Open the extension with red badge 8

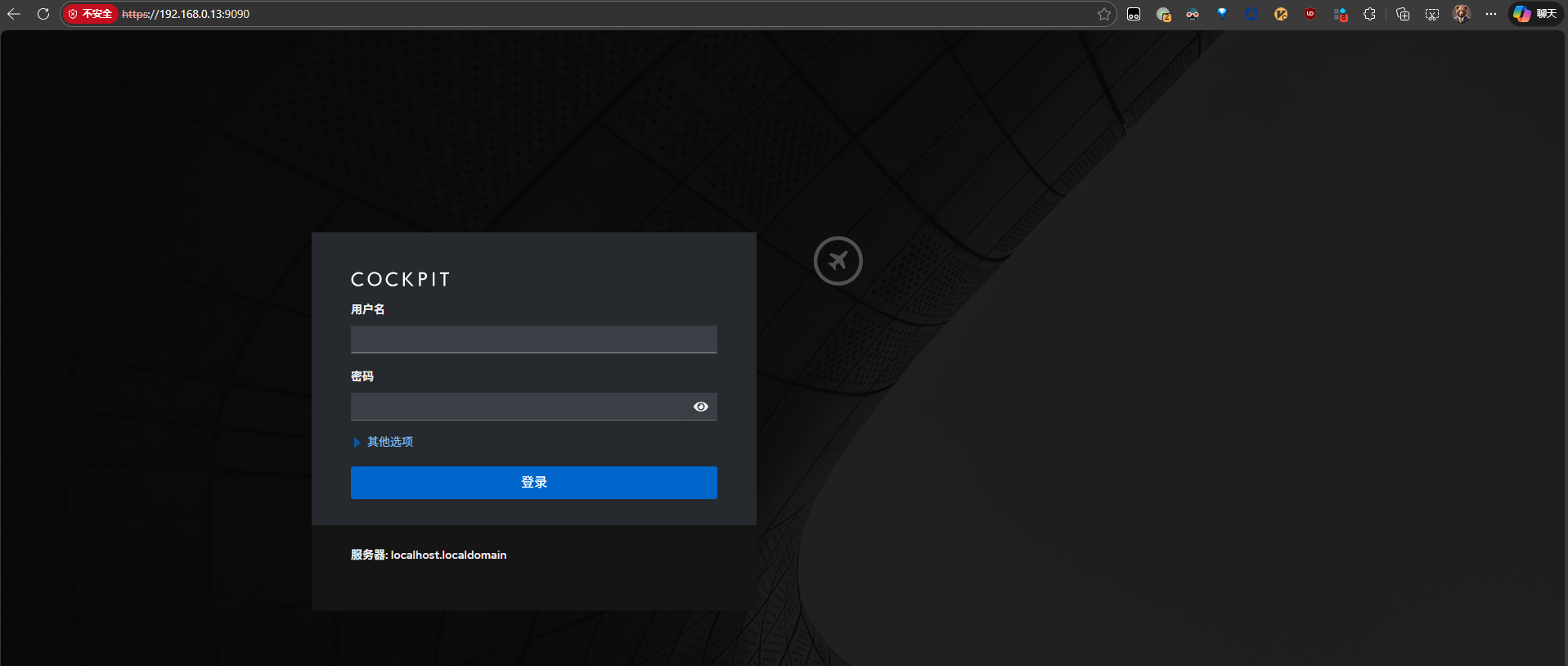tap(1340, 14)
